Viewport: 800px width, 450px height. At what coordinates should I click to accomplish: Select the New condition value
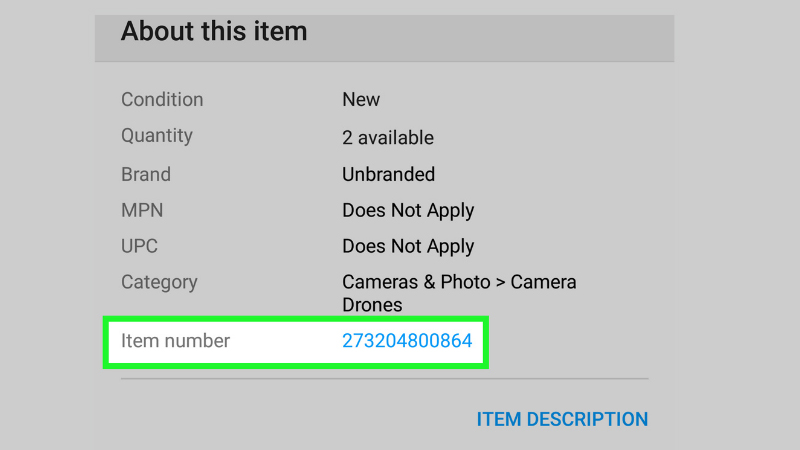click(x=361, y=99)
